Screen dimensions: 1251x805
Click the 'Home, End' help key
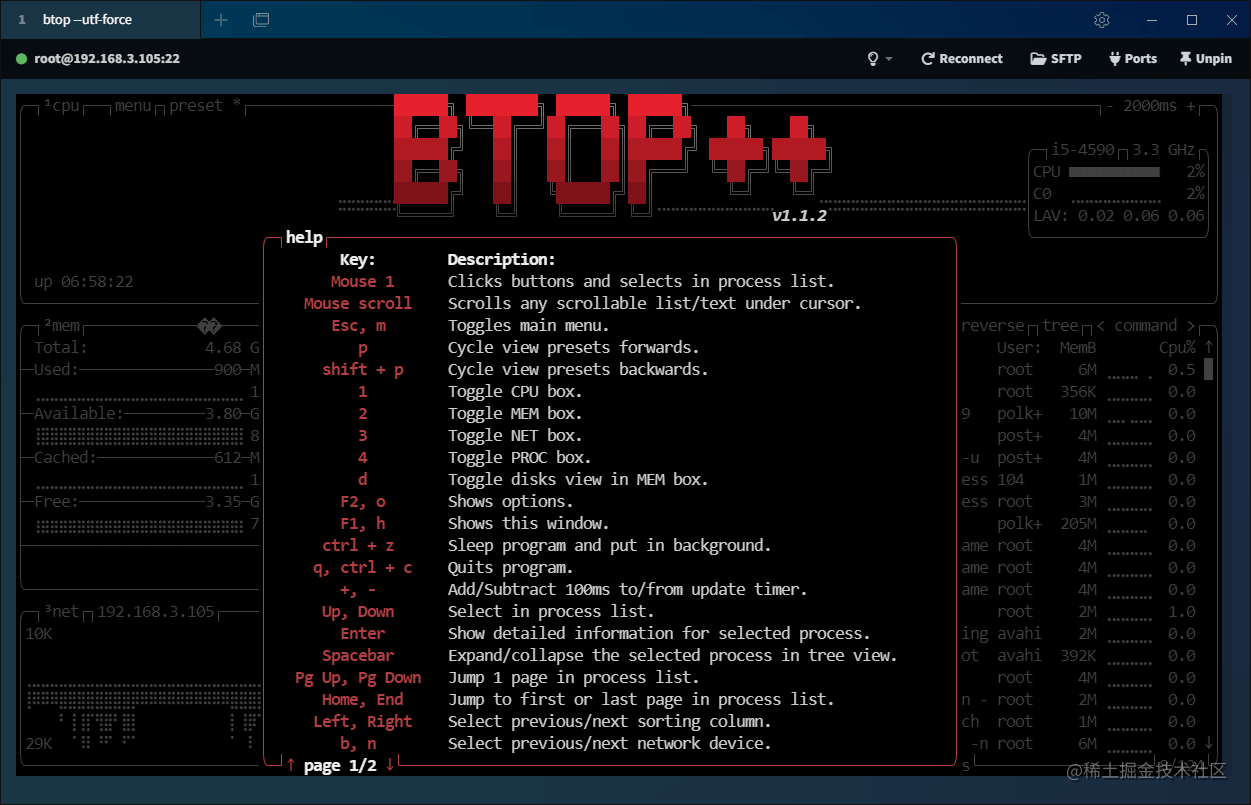coord(362,699)
